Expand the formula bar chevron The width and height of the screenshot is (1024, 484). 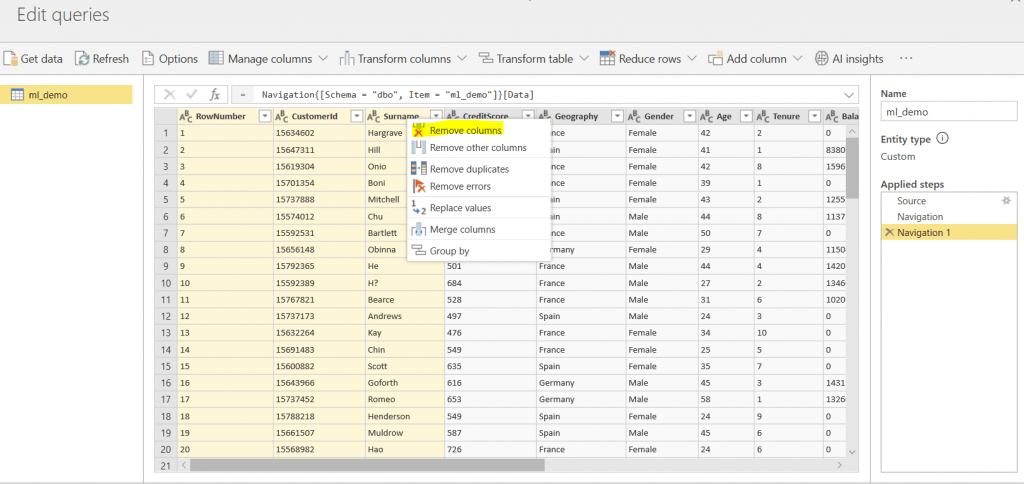pyautogui.click(x=849, y=95)
